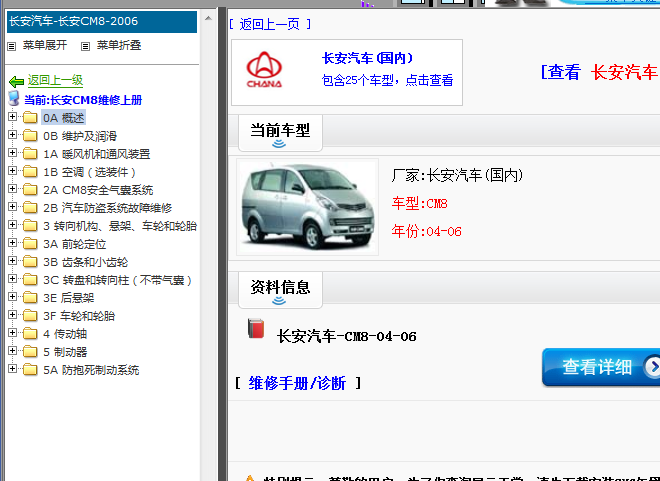Click the 返回上一页 link
The image size is (660, 481).
270,24
